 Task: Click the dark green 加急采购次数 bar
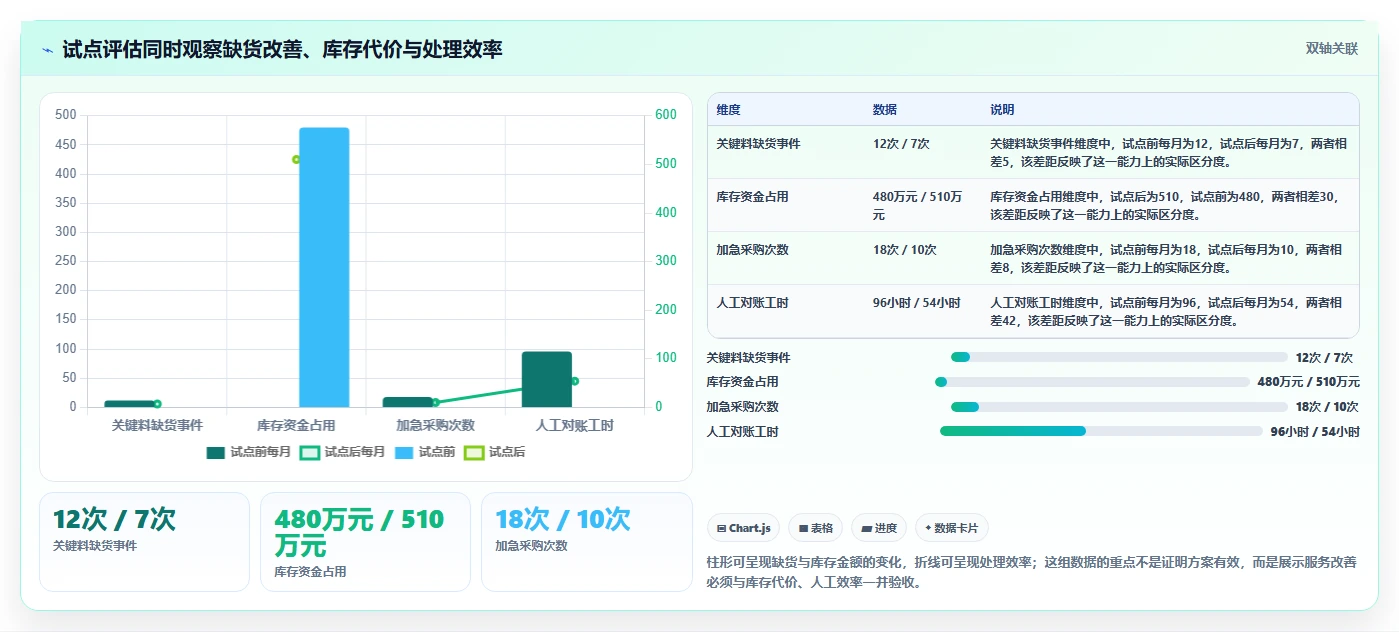pos(407,402)
